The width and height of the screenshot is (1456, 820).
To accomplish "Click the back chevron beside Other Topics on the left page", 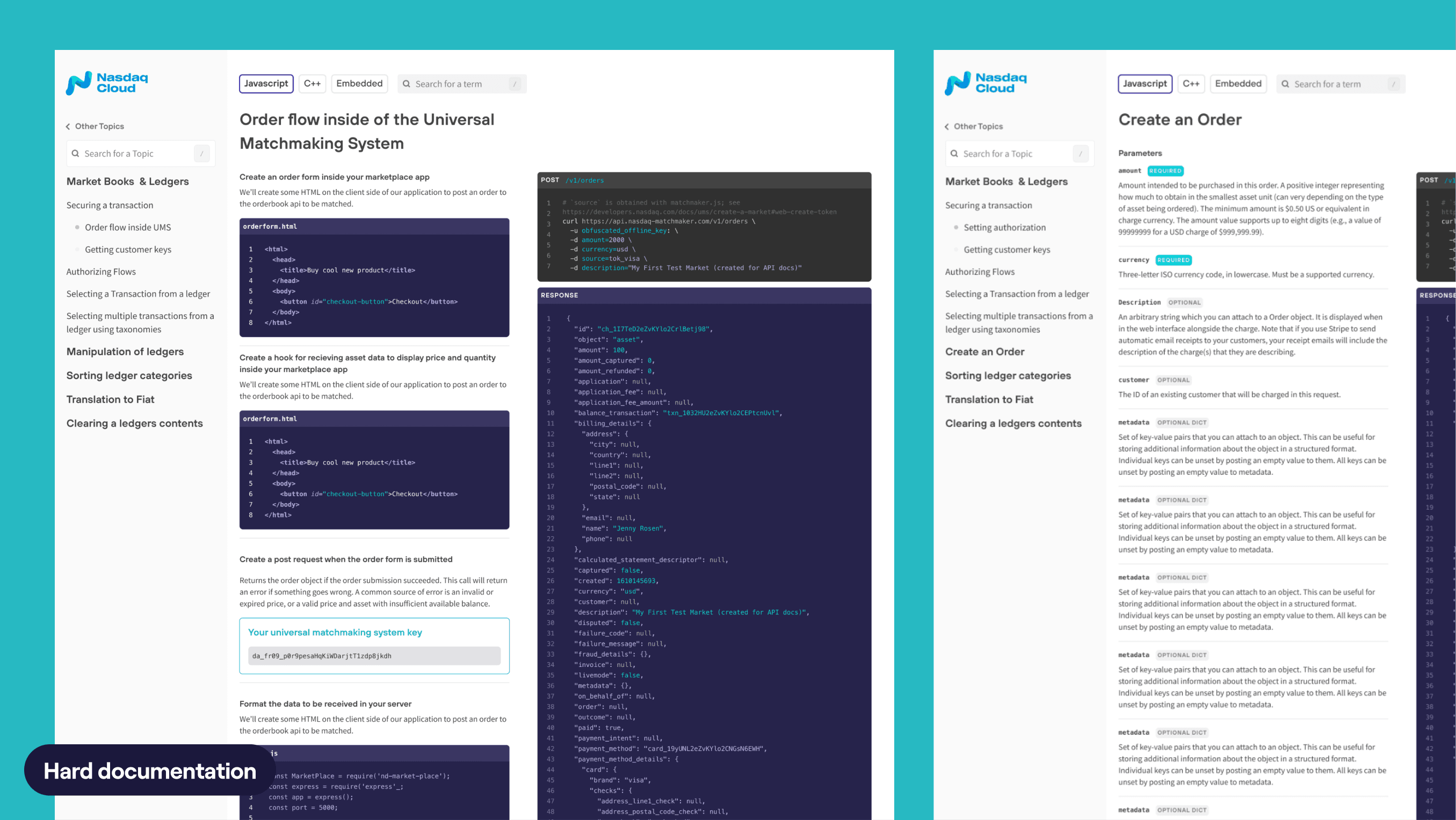I will pos(68,127).
